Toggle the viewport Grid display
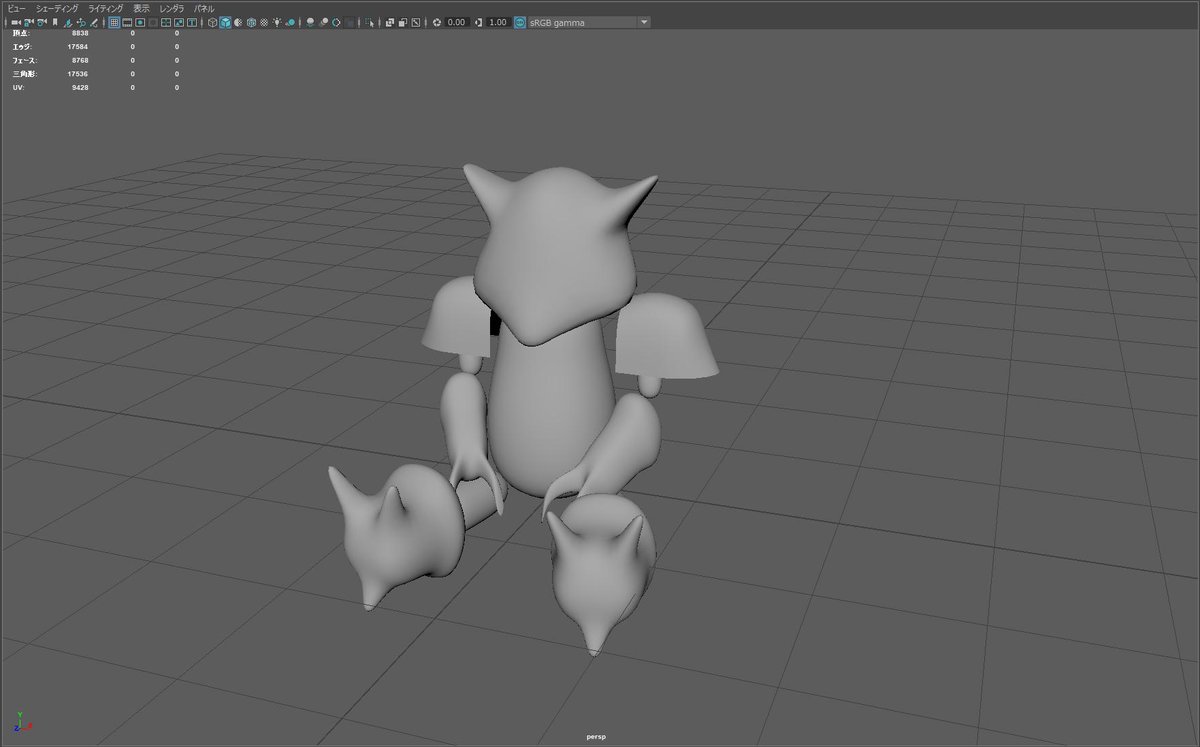This screenshot has height=747, width=1200. [114, 22]
